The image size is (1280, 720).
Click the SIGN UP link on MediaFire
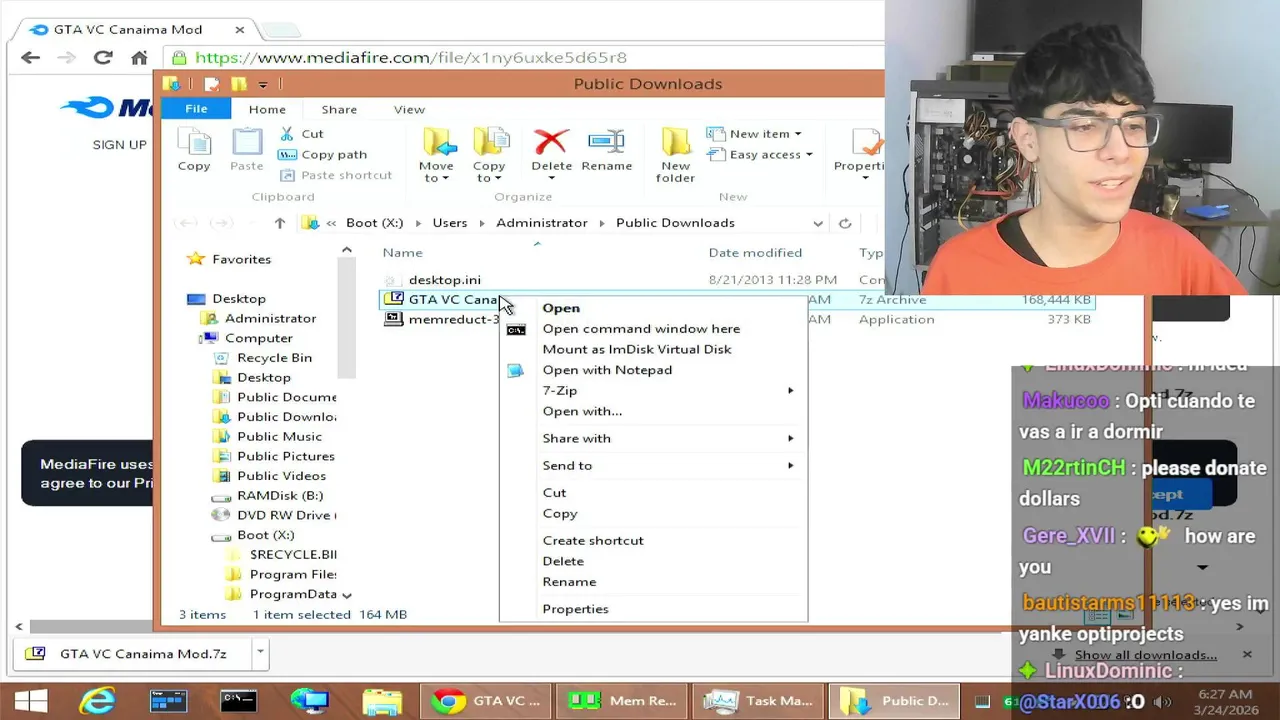point(120,144)
